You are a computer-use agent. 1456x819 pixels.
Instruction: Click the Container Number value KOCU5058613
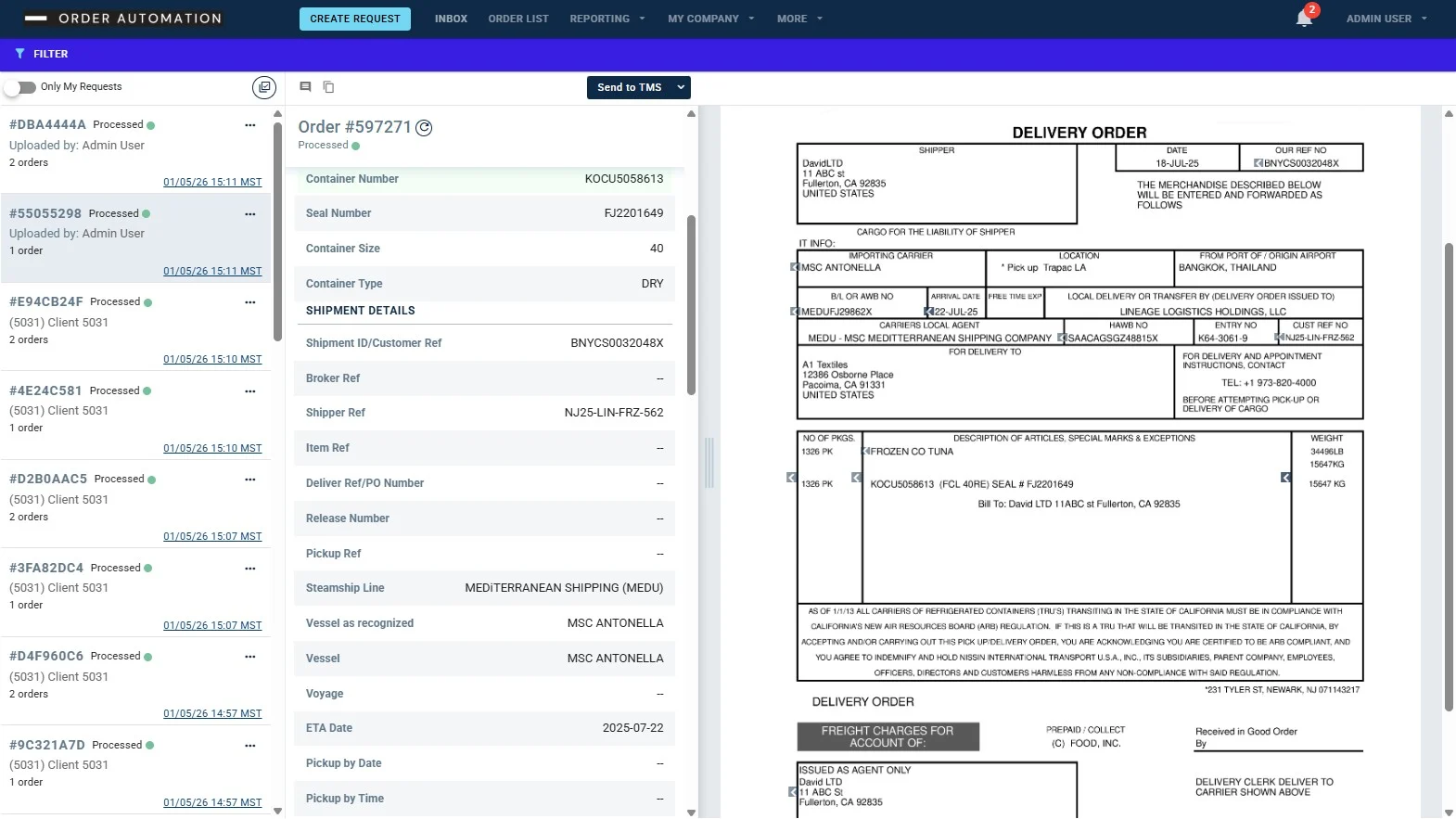pyautogui.click(x=624, y=179)
